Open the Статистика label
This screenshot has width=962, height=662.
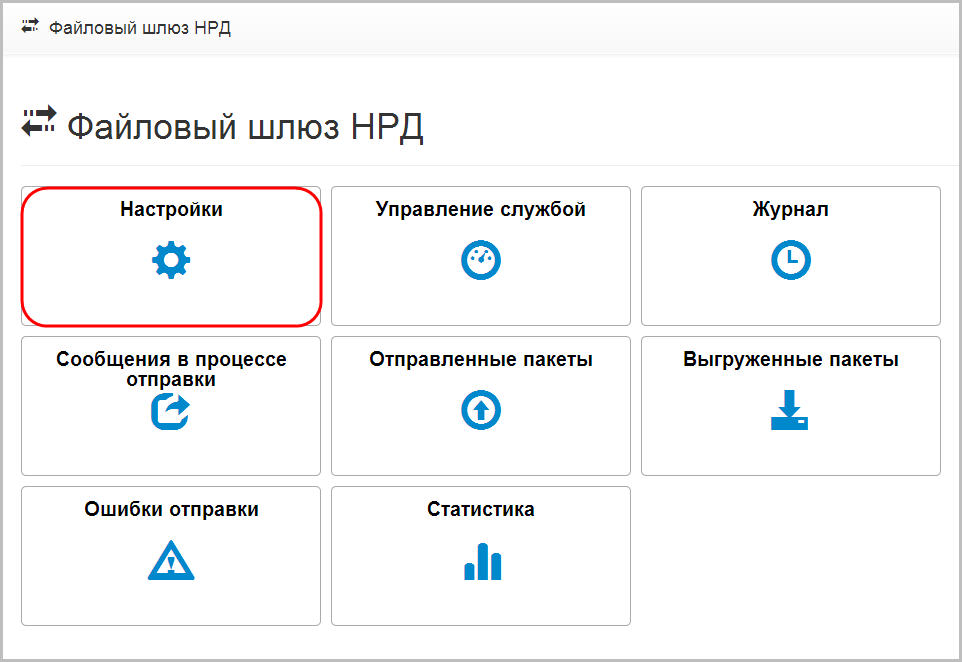(481, 509)
